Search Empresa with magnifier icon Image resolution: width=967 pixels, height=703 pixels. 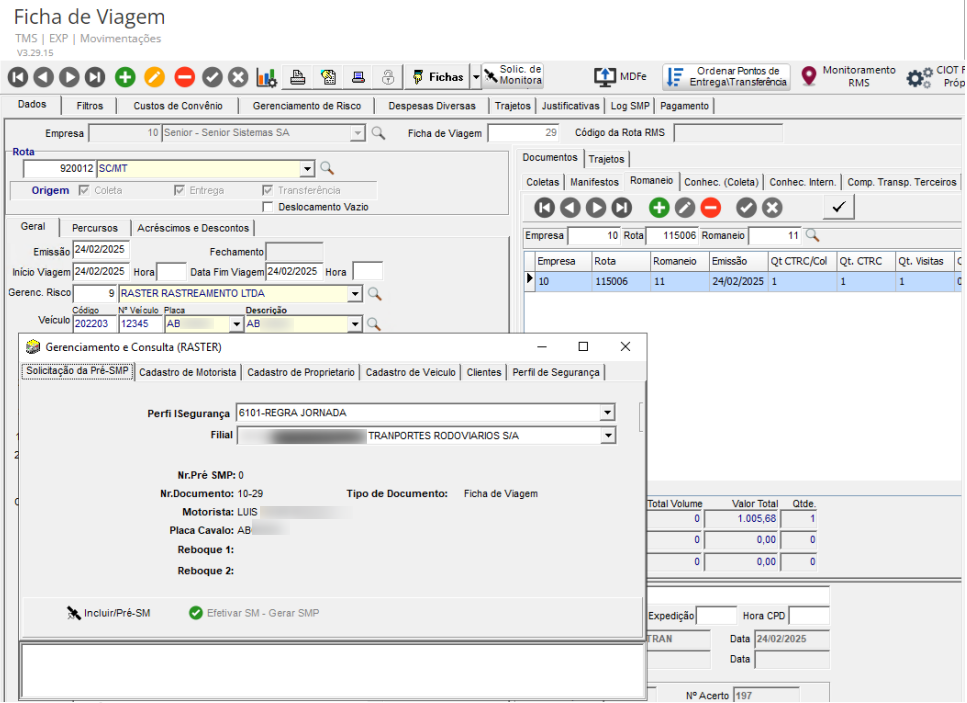[x=378, y=133]
